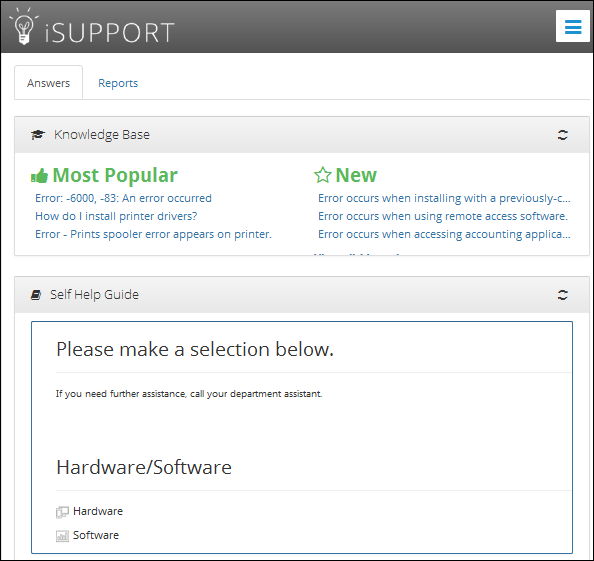The height and width of the screenshot is (561, 594).
Task: Open the Prints spooler error article
Action: click(153, 234)
